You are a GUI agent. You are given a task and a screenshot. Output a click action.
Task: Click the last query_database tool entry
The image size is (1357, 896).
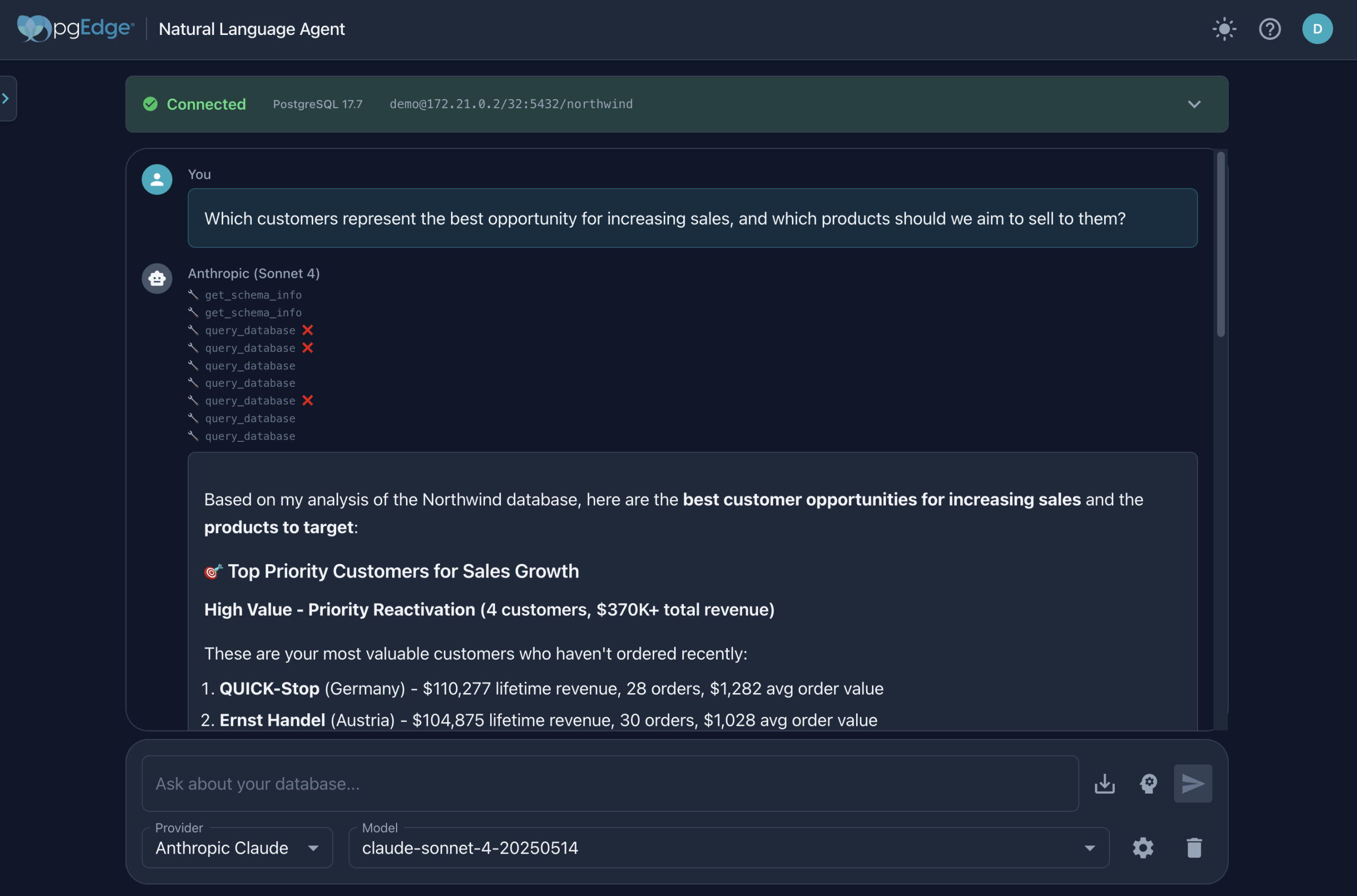250,436
